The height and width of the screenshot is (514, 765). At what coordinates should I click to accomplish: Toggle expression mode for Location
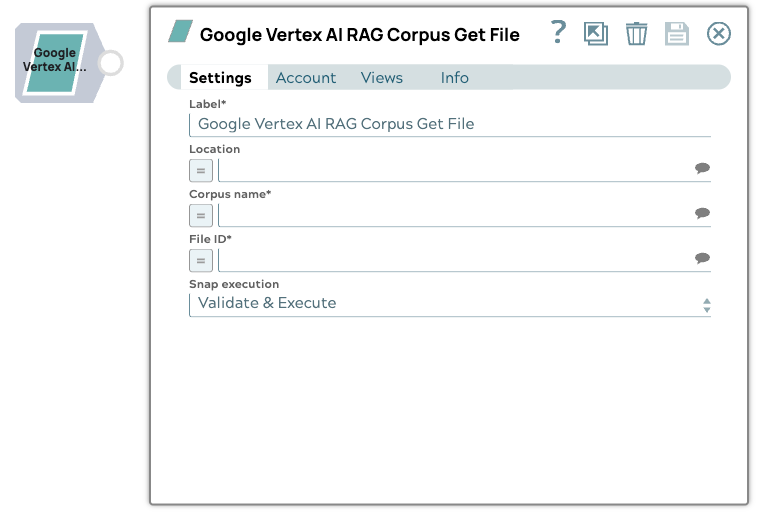coord(201,170)
